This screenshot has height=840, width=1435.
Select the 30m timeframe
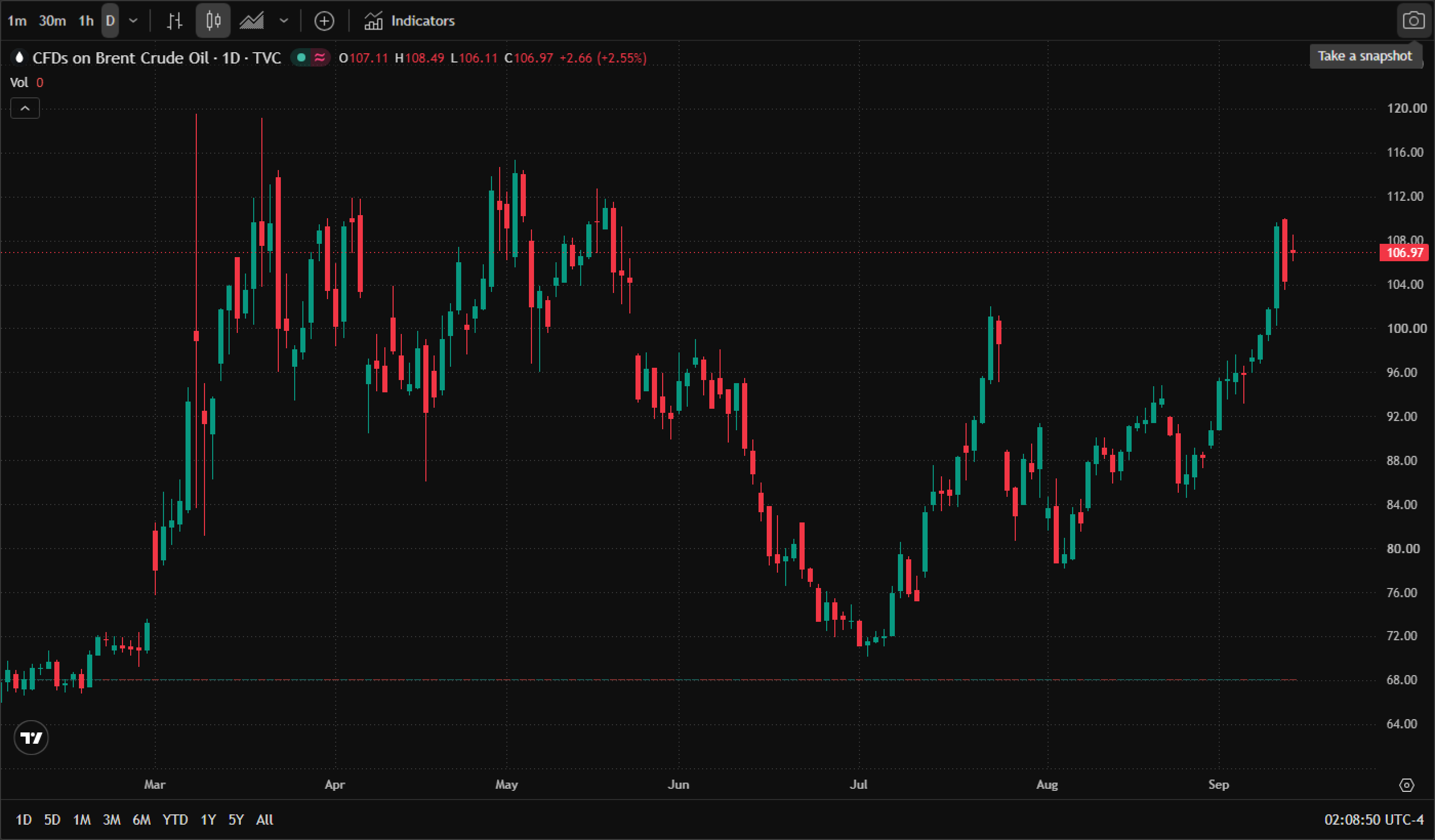pyautogui.click(x=52, y=21)
